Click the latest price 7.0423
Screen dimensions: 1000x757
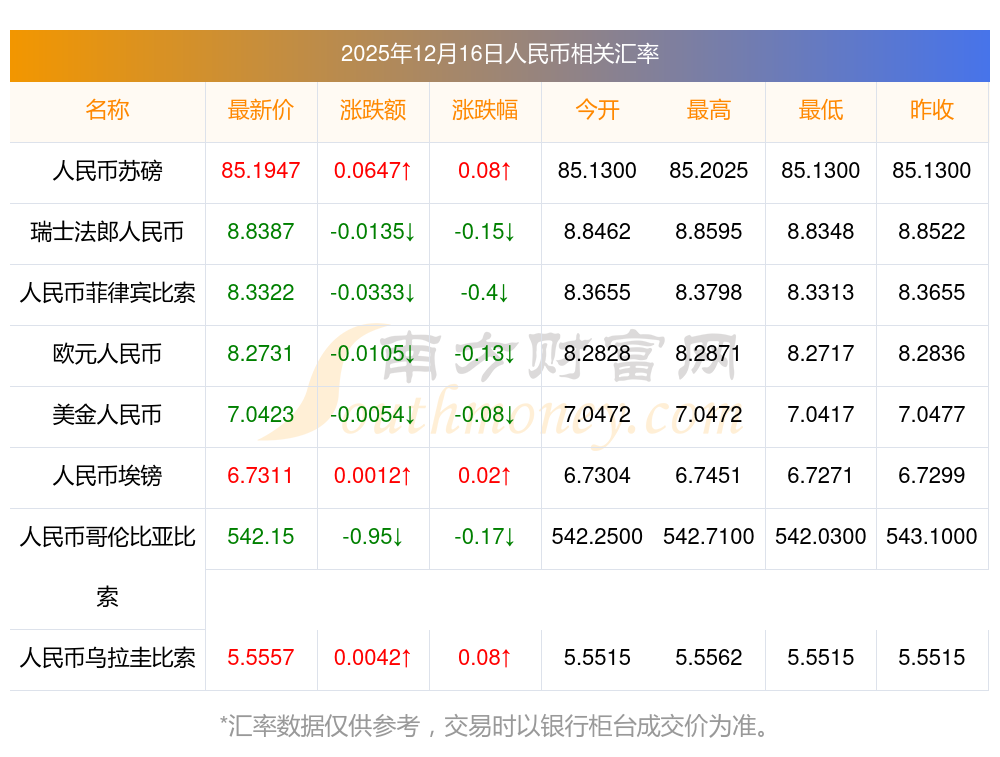(x=261, y=414)
